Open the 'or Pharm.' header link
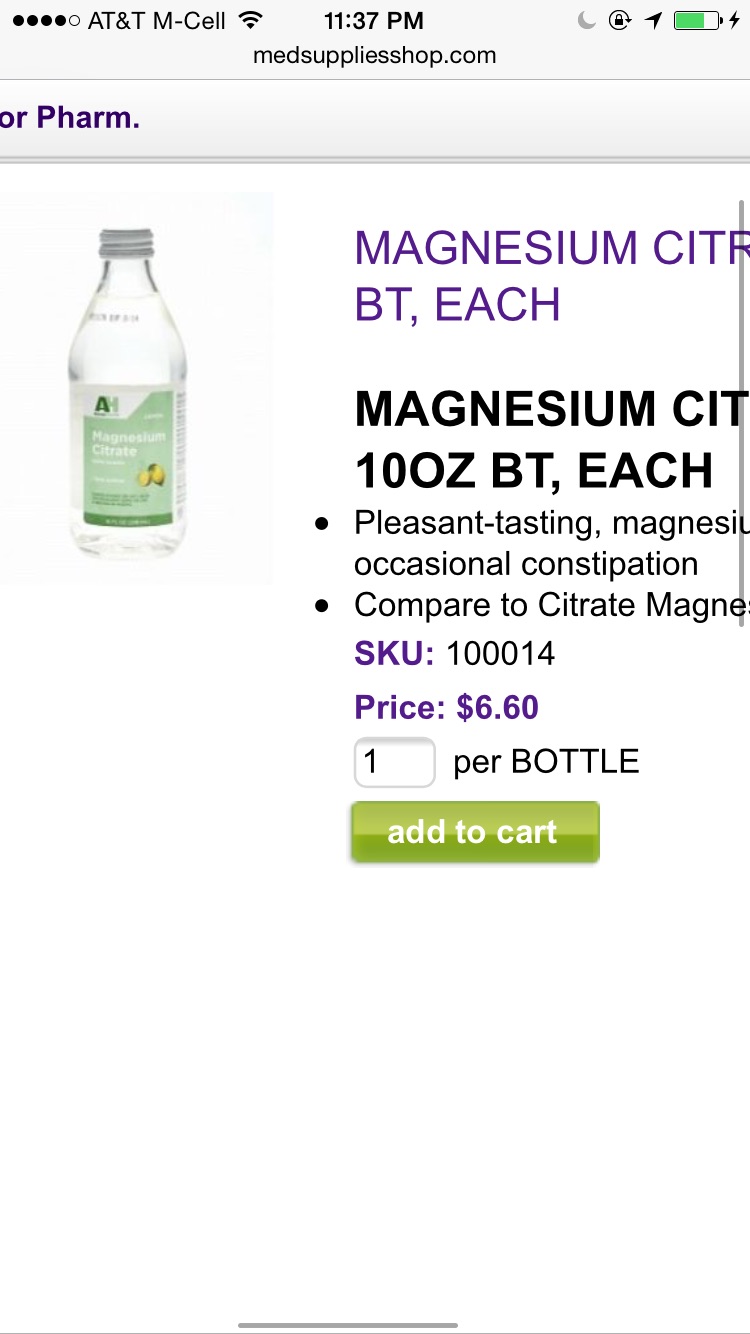 coord(70,118)
